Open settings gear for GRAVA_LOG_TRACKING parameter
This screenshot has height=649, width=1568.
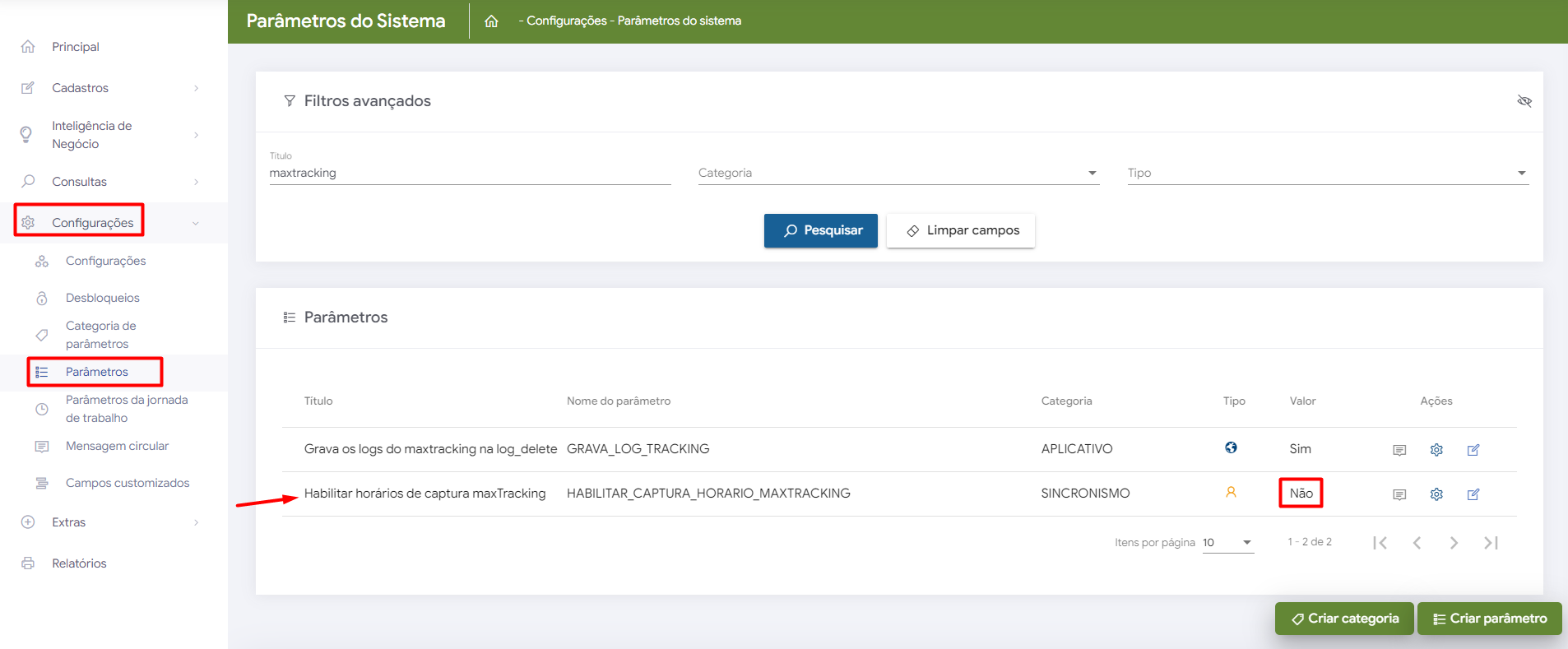point(1436,450)
